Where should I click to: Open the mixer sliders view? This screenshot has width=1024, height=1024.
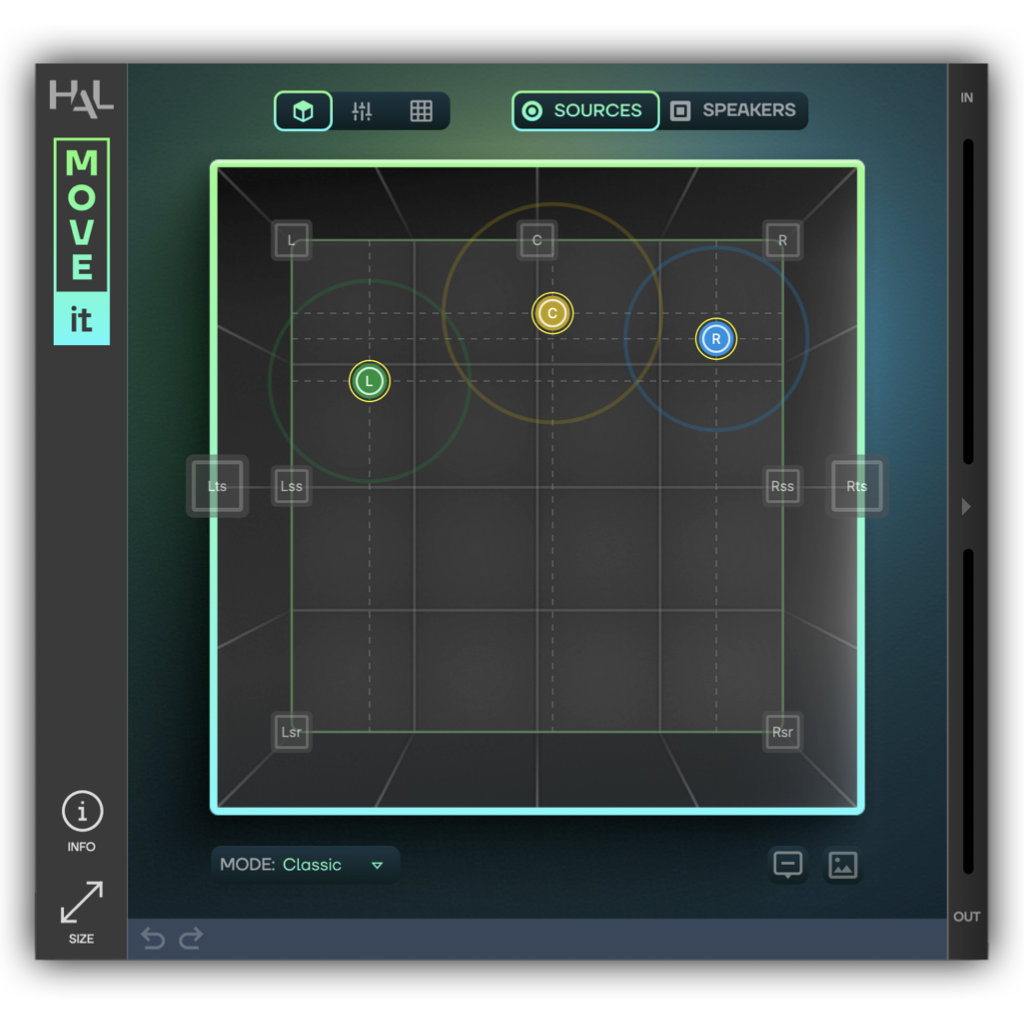click(362, 111)
